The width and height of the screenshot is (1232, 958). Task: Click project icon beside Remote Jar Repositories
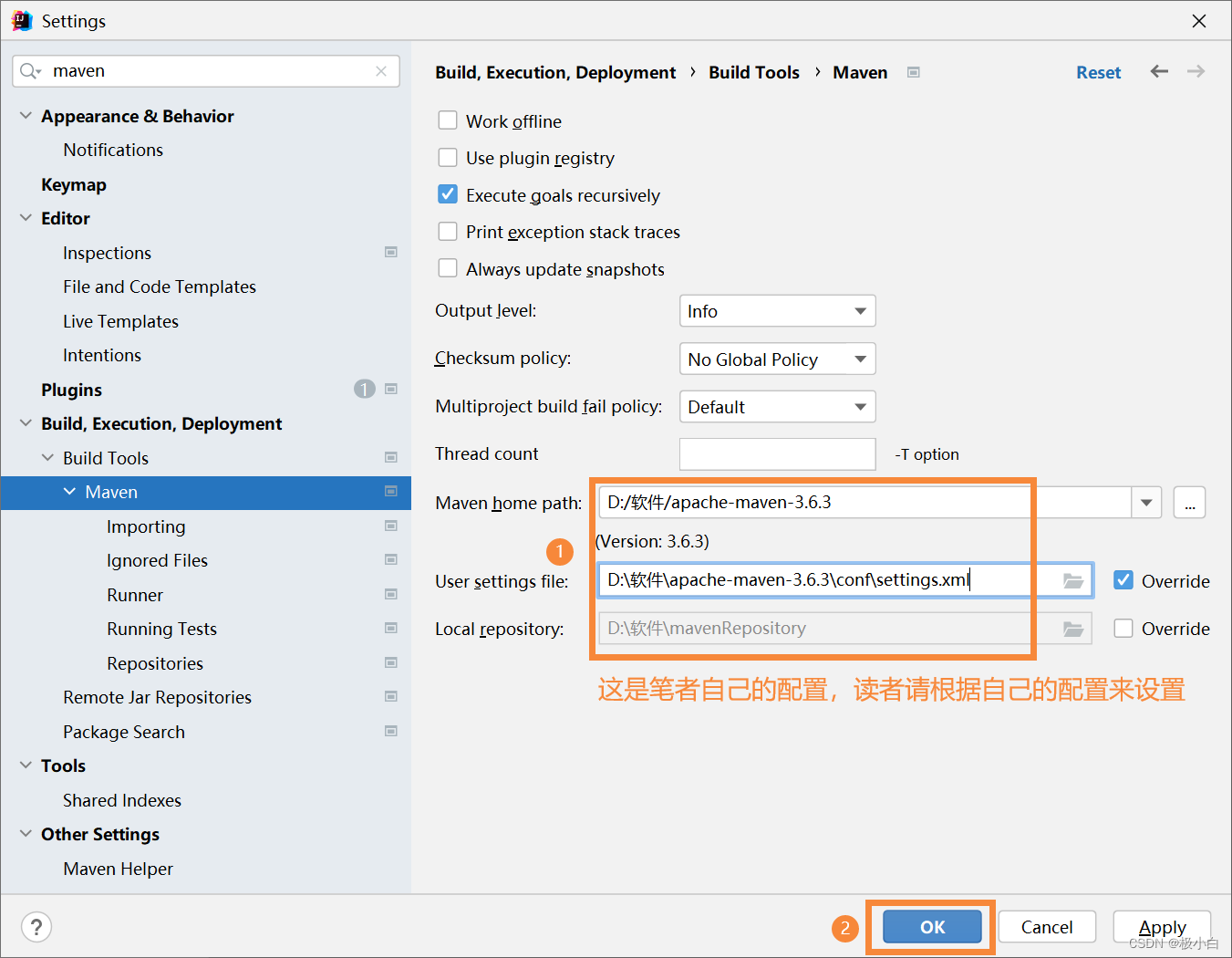(391, 696)
